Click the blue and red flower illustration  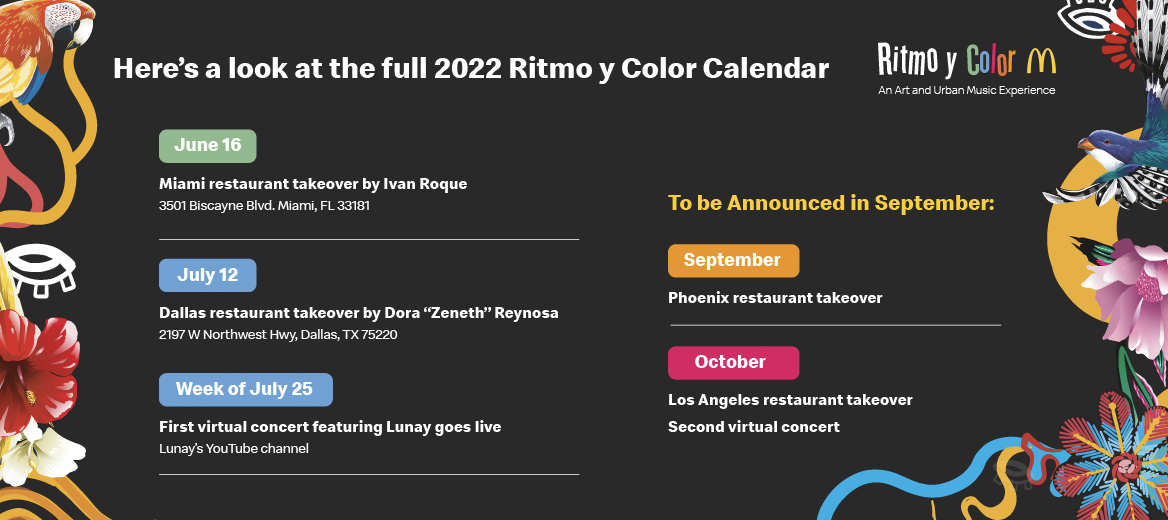coord(1115,455)
